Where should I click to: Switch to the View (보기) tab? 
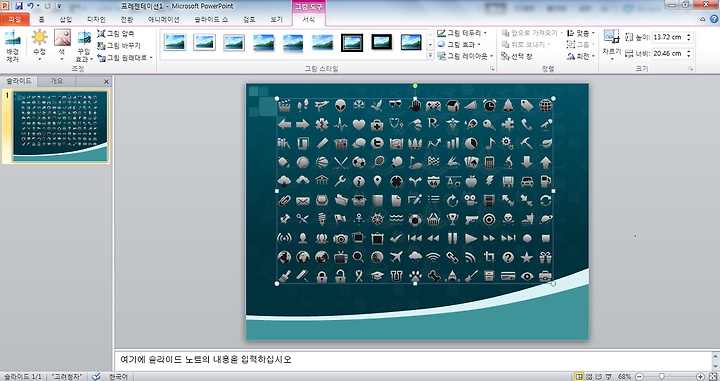coord(276,19)
